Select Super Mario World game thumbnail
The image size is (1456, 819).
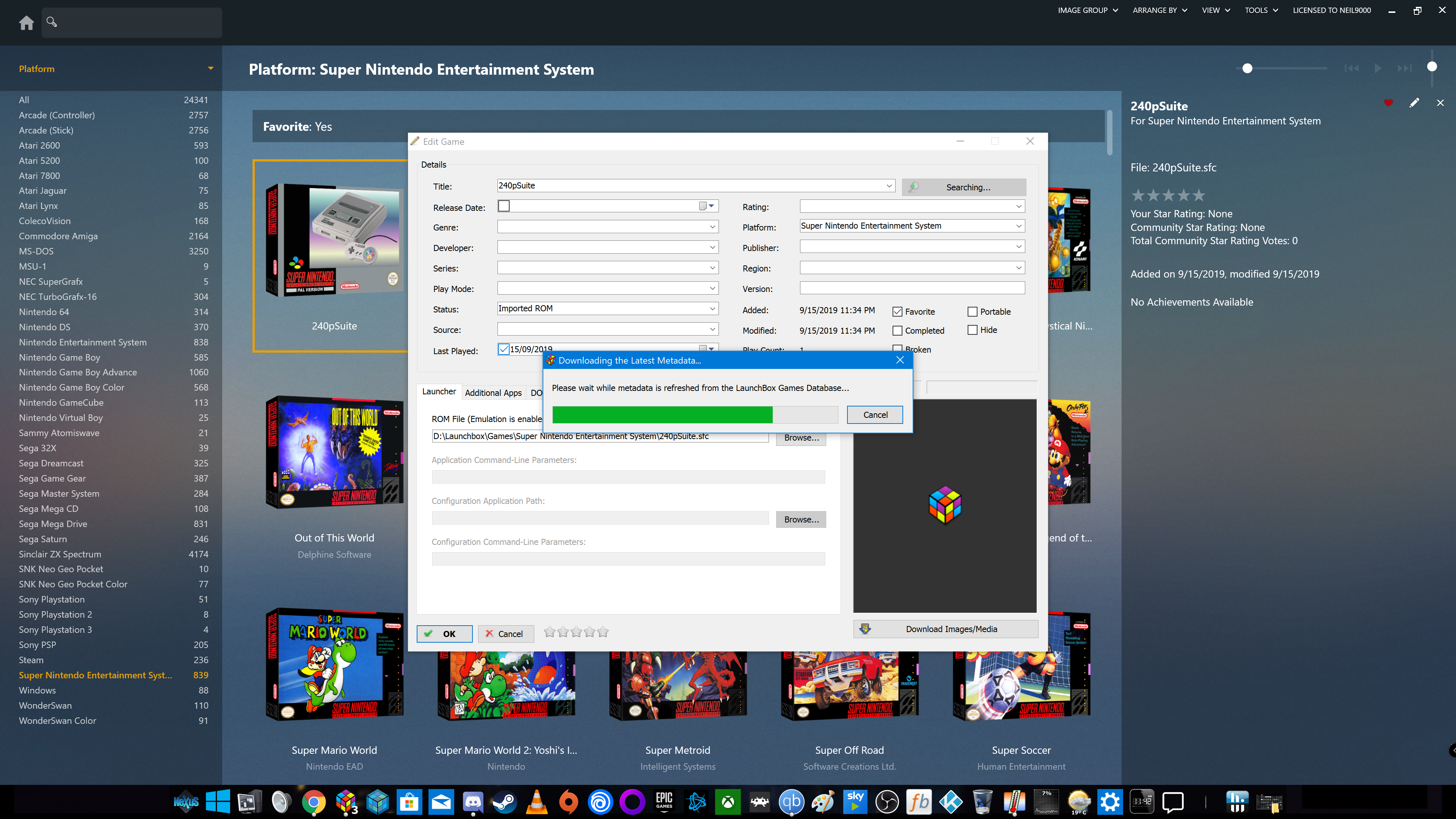click(334, 665)
